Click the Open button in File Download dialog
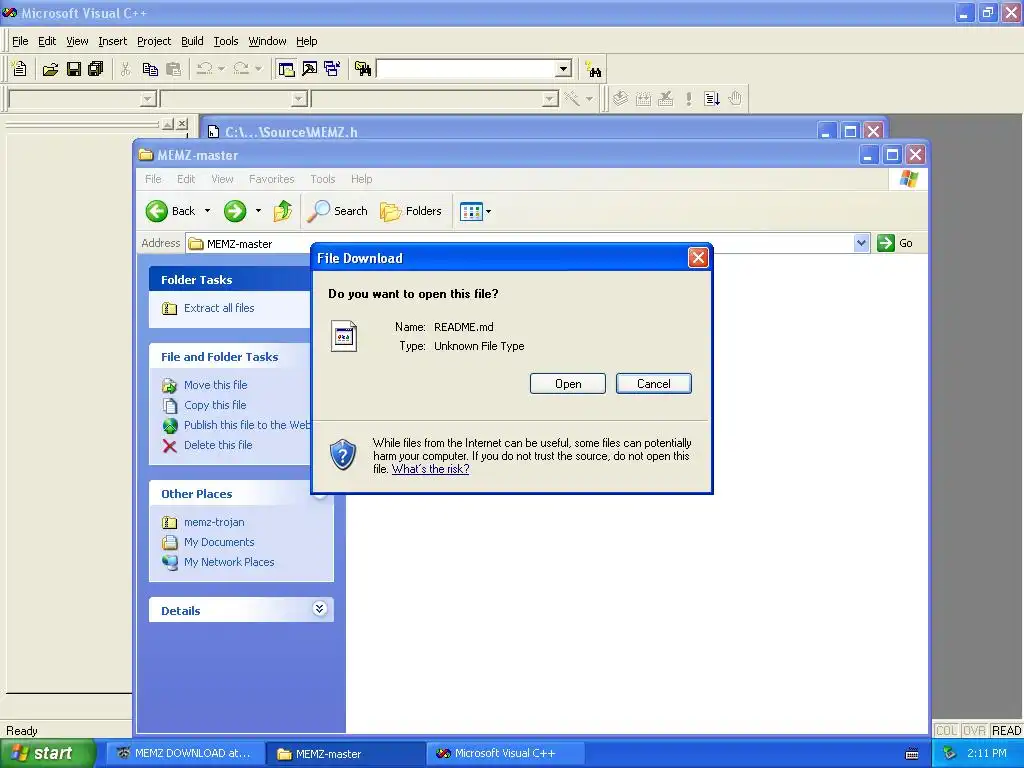The image size is (1024, 768). point(568,384)
